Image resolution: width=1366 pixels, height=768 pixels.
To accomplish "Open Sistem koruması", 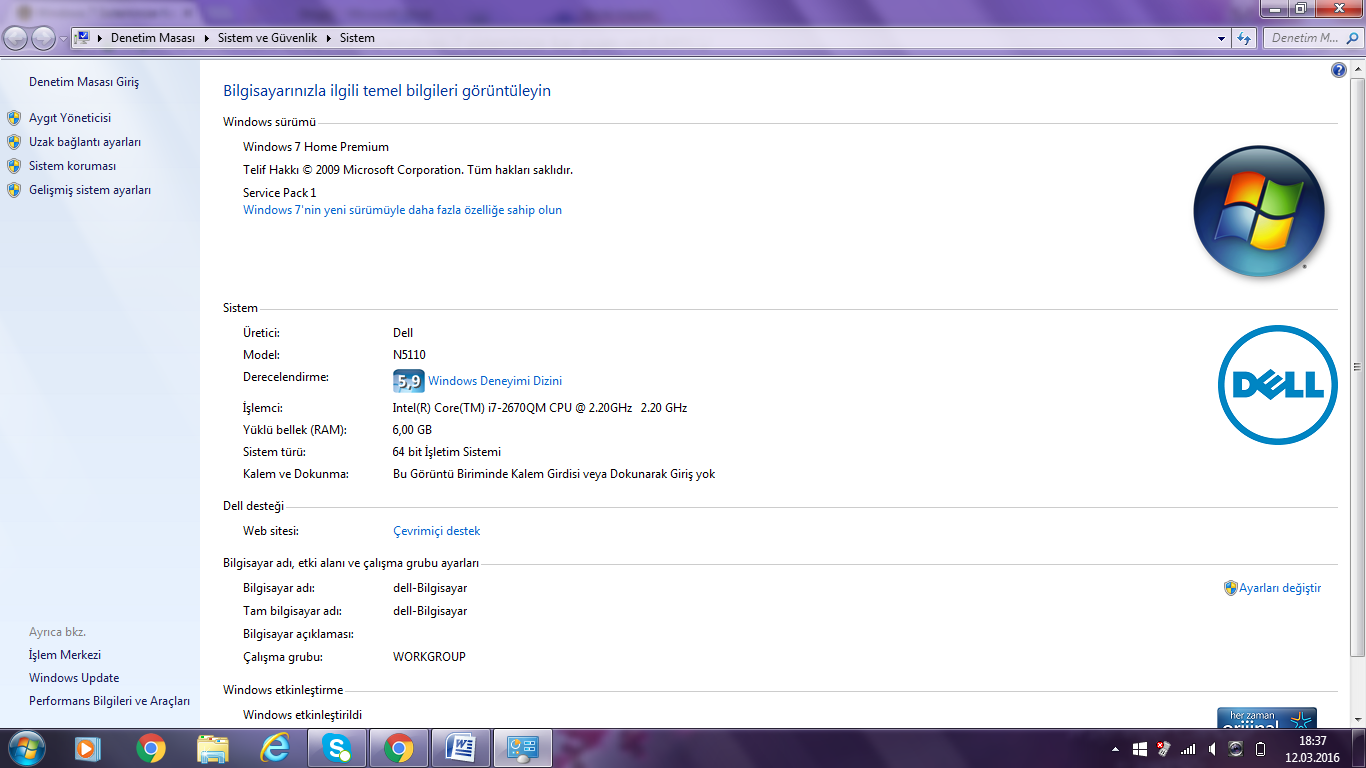I will [73, 166].
